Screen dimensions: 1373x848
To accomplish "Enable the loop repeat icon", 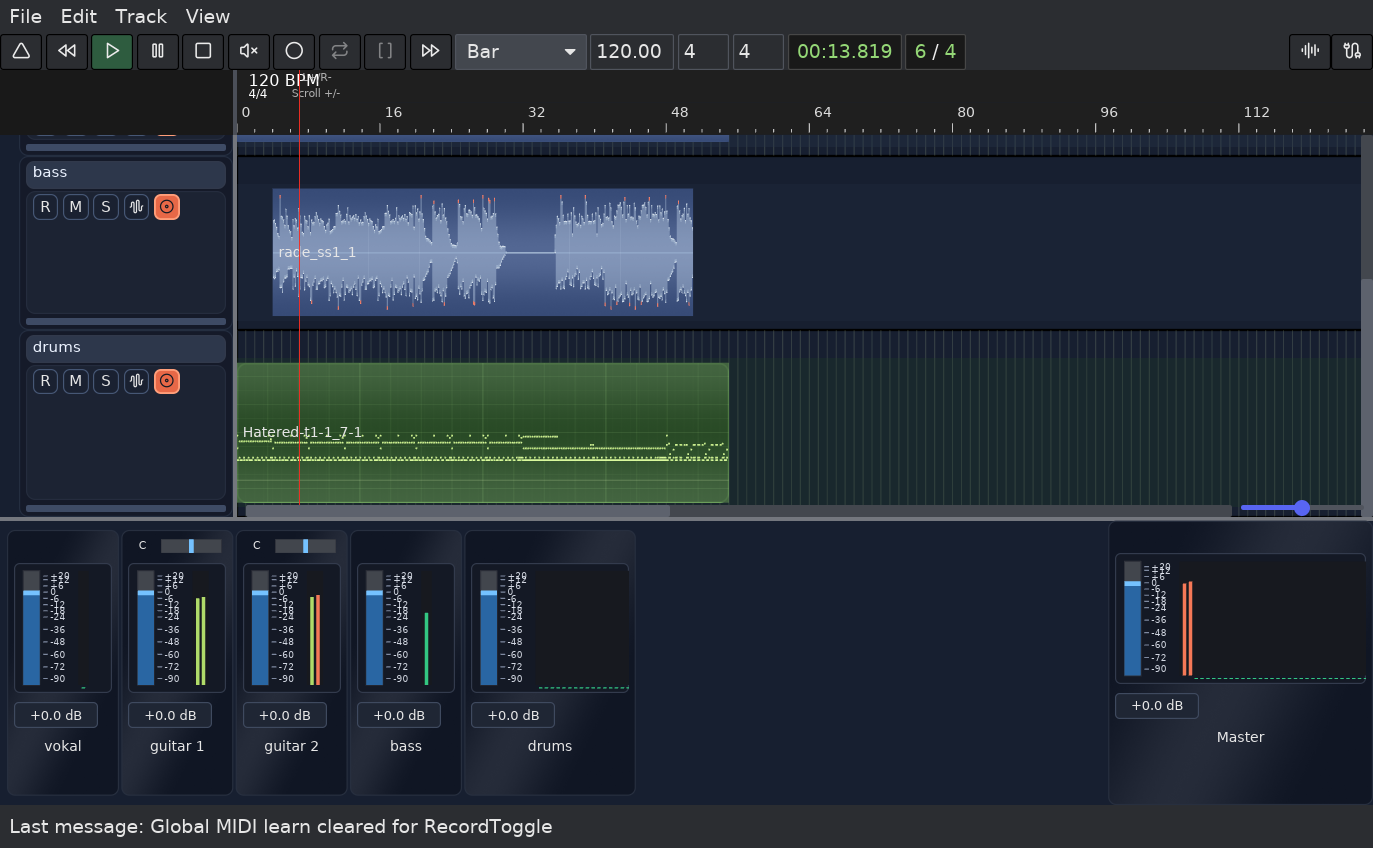I will coord(339,51).
